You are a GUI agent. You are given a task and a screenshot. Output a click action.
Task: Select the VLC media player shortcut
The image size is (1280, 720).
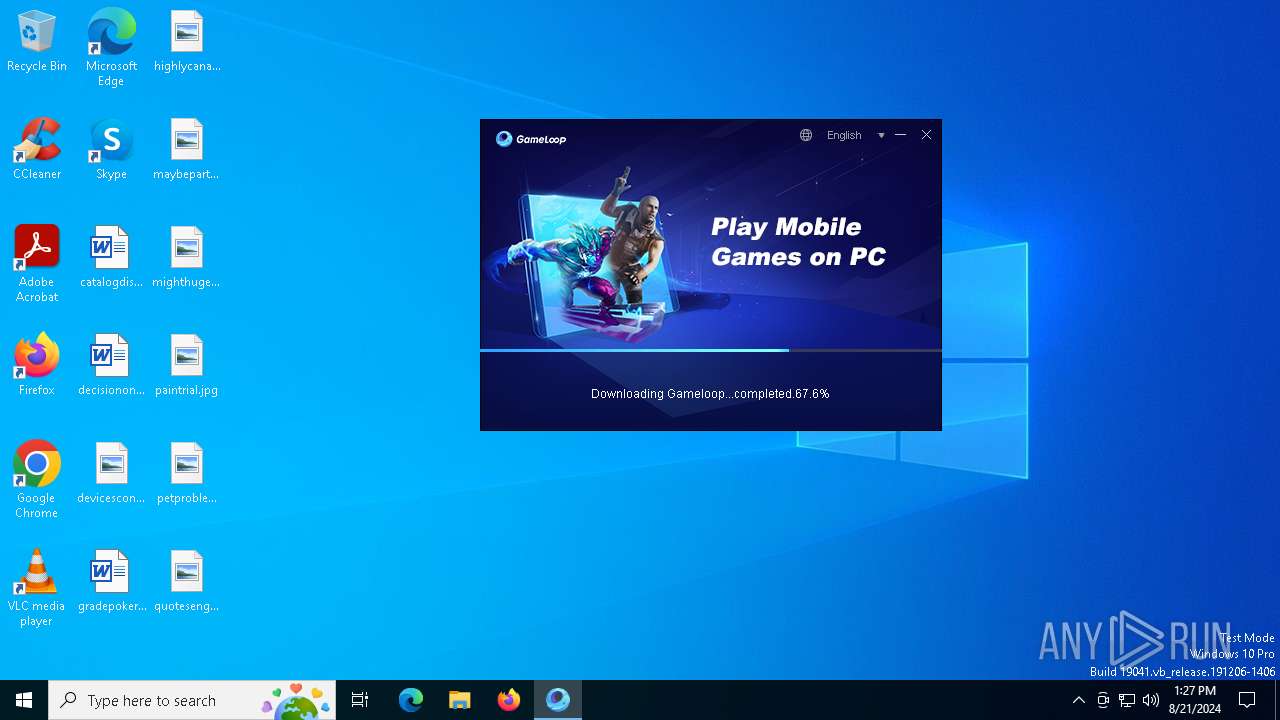point(37,588)
